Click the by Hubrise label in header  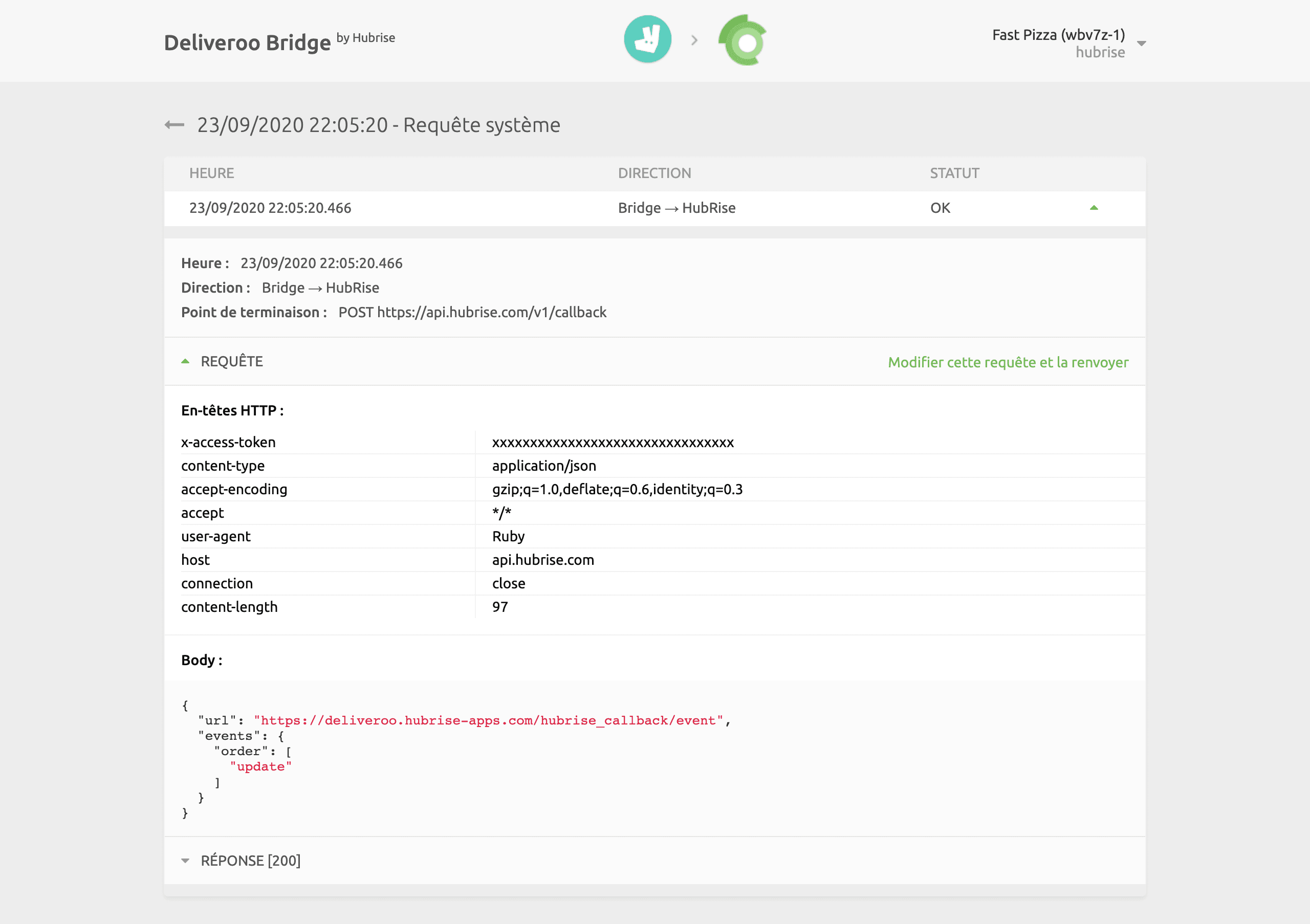point(366,38)
